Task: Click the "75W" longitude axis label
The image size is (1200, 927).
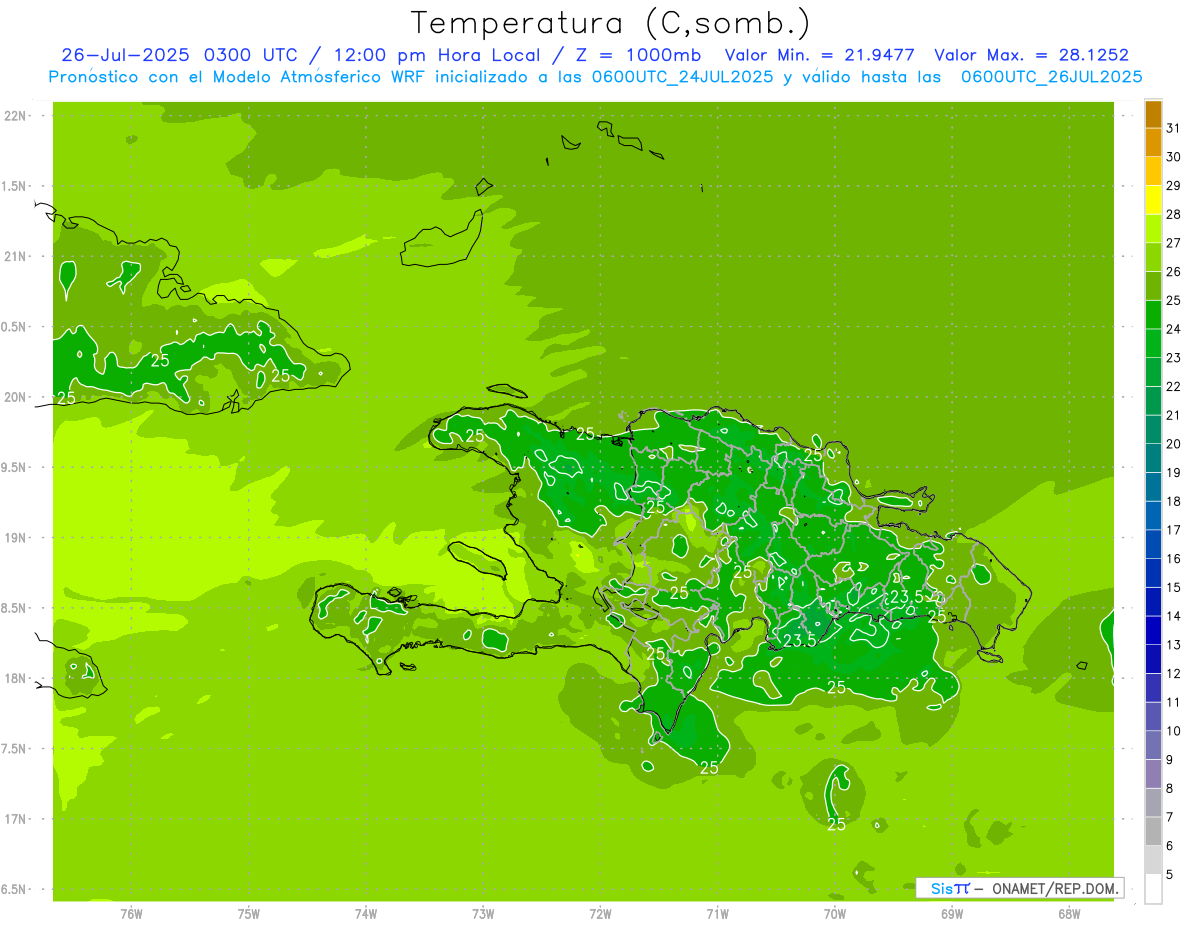Action: [x=249, y=914]
